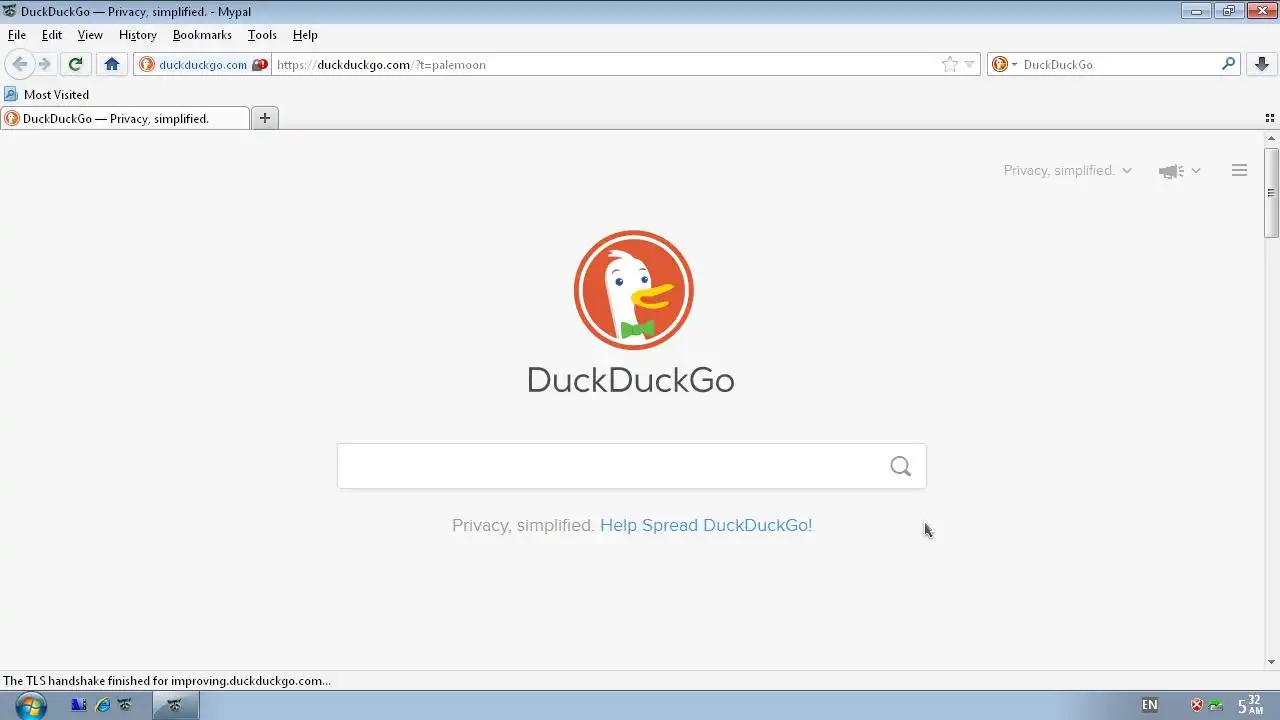Click the taskbar clock showing 5:32 AM

1250,705
